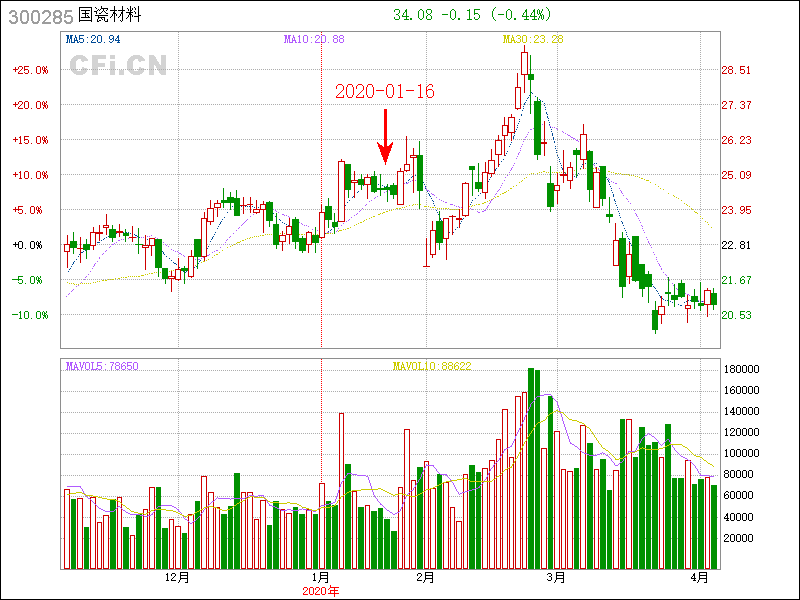
Task: Select the MA10:20.88 indicator label
Action: [314, 39]
